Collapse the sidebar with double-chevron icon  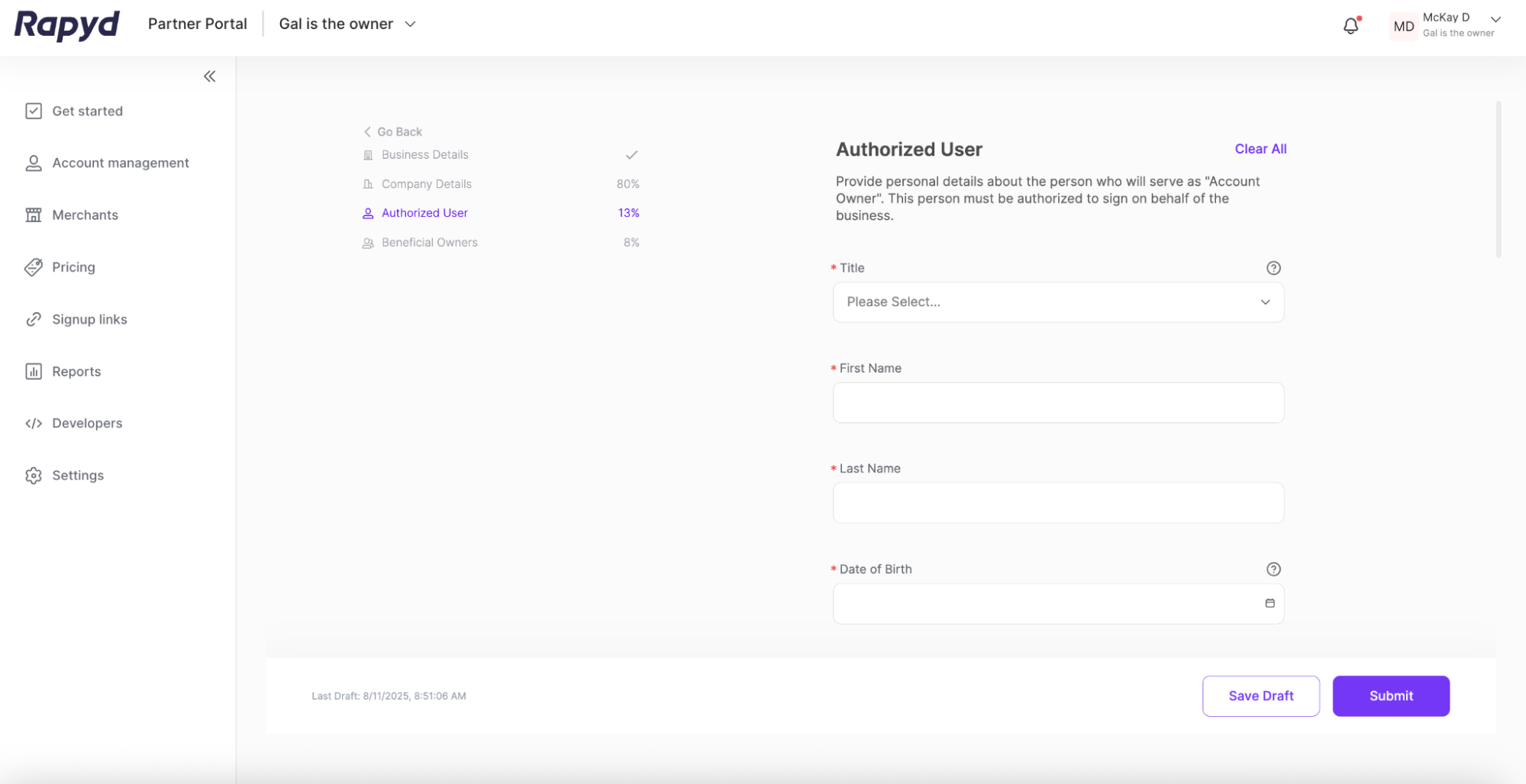tap(209, 76)
